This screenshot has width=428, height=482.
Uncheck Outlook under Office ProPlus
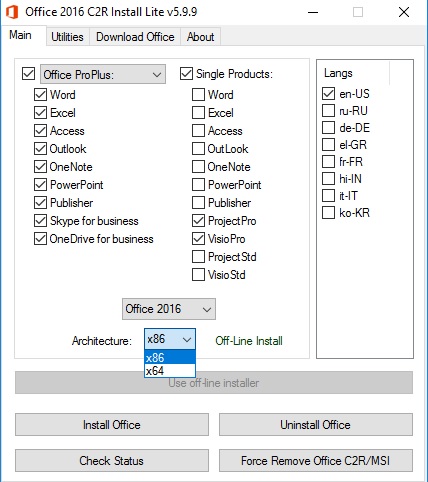(40, 149)
